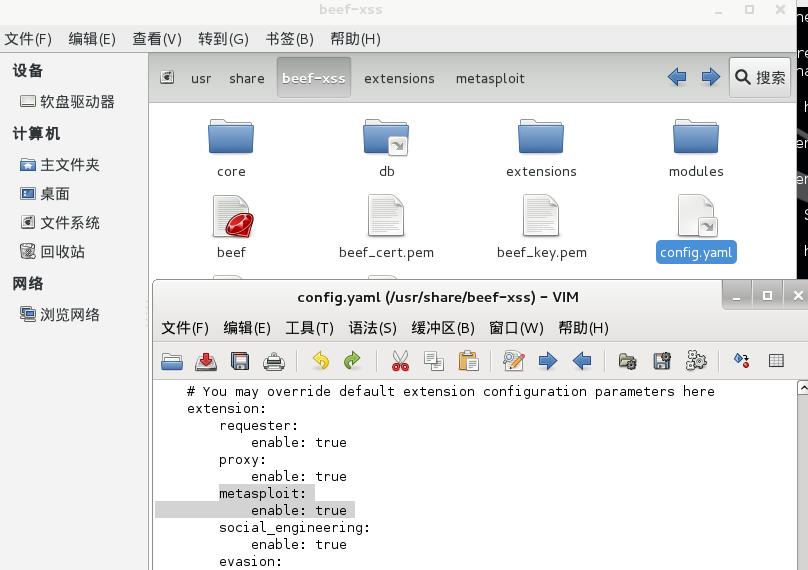
Task: Select the extensions path breadcrumb
Action: click(x=399, y=78)
